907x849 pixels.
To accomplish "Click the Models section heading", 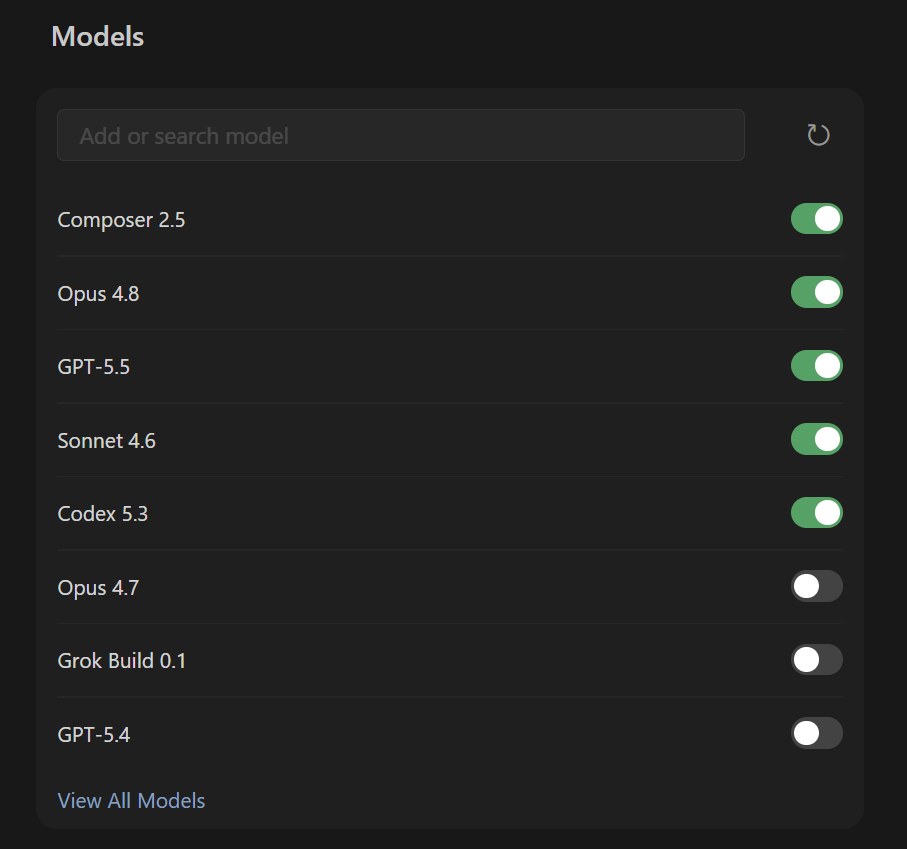I will [x=98, y=36].
